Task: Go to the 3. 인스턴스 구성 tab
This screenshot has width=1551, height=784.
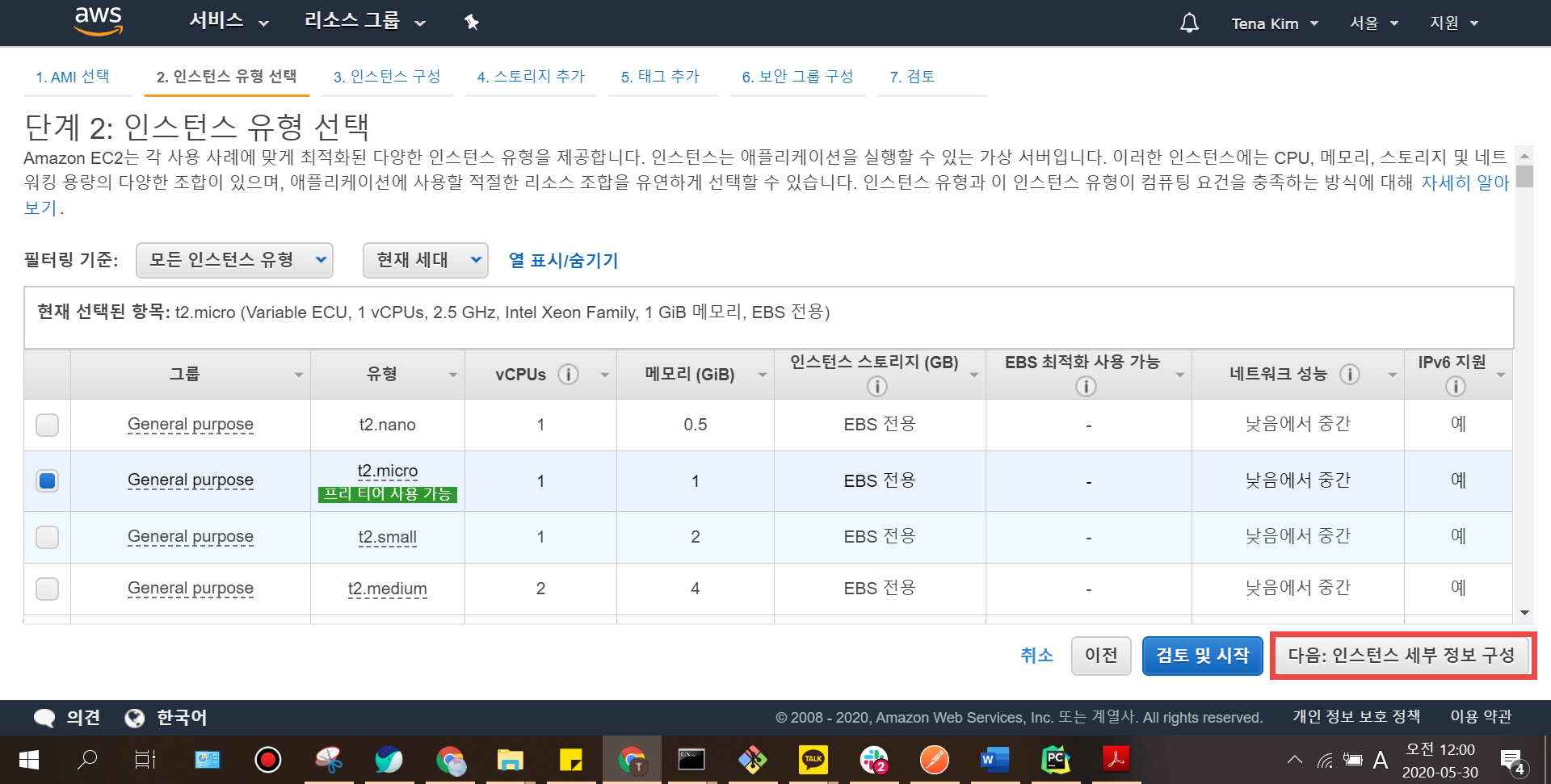Action: pyautogui.click(x=387, y=77)
